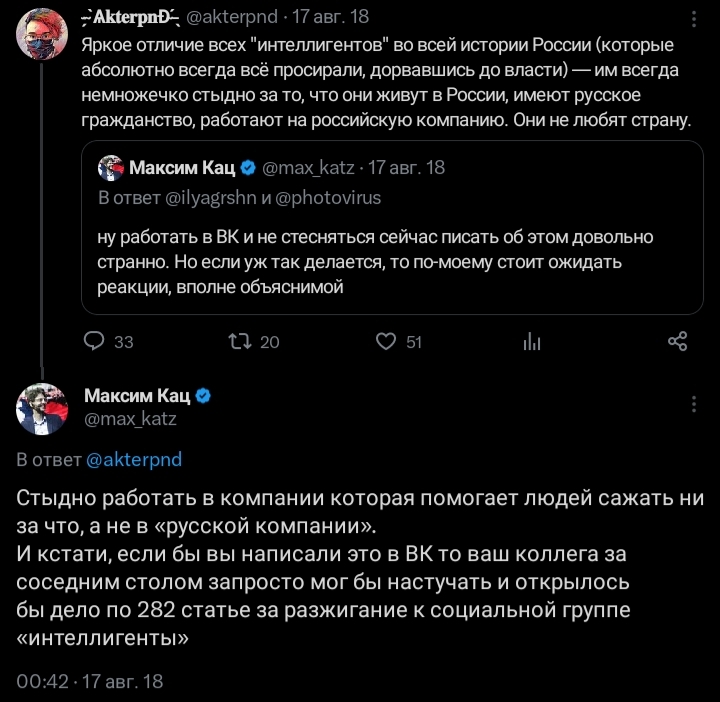Image resolution: width=720 pixels, height=702 pixels.
Task: Open the AkterpnD profile avatar
Action: [x=42, y=36]
